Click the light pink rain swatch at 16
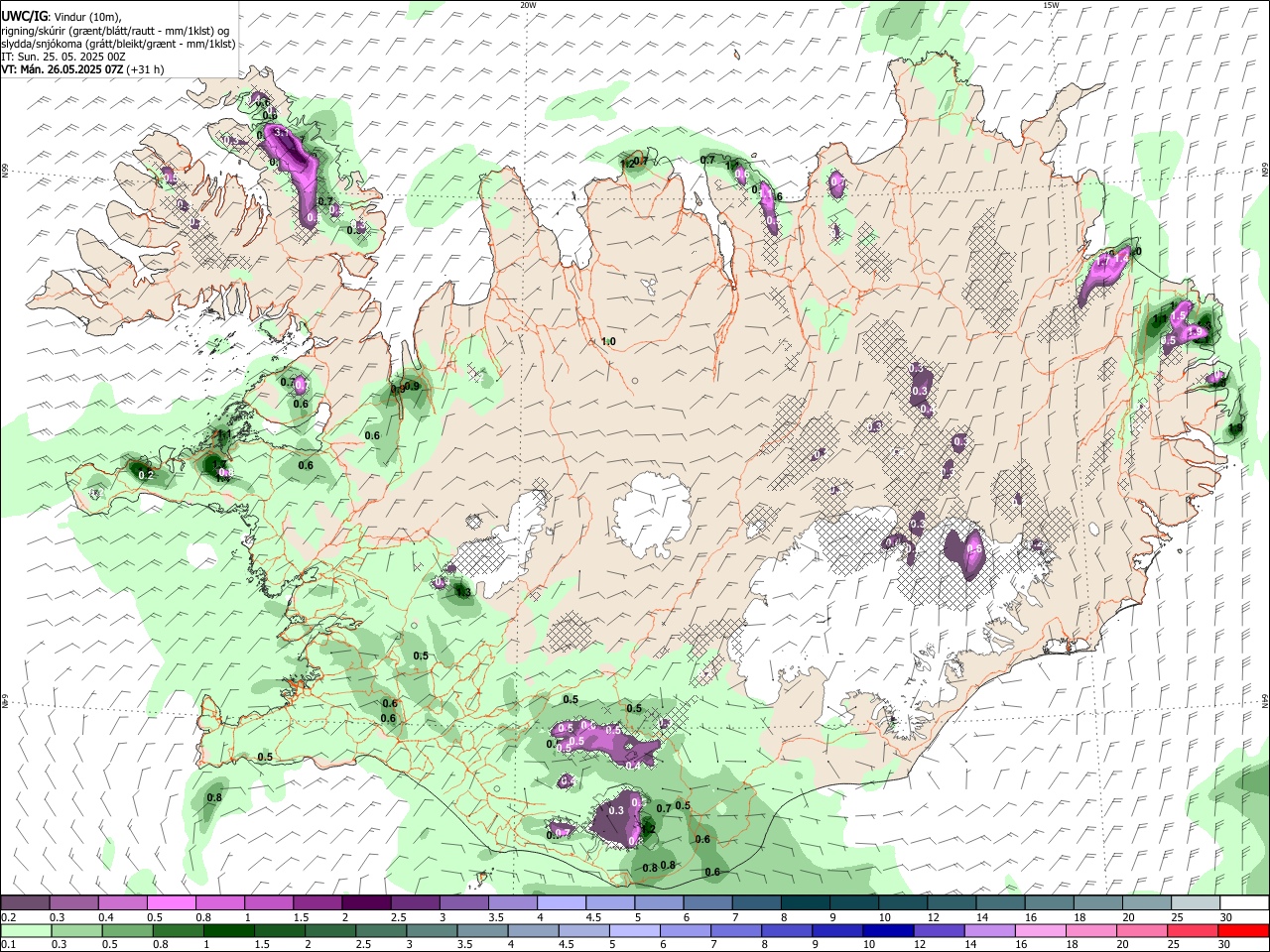 (1040, 931)
